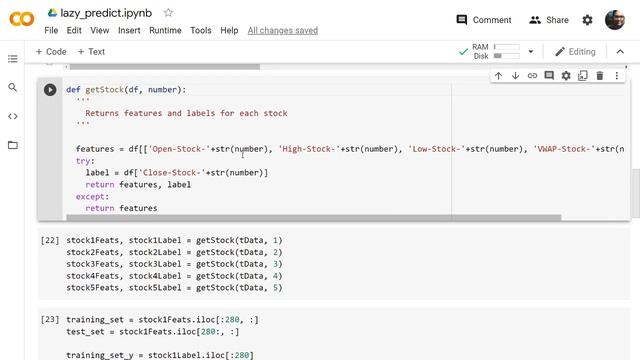The height and width of the screenshot is (360, 640).
Task: Click the 'training_set_y = stock1Label' line
Action: coord(160,355)
